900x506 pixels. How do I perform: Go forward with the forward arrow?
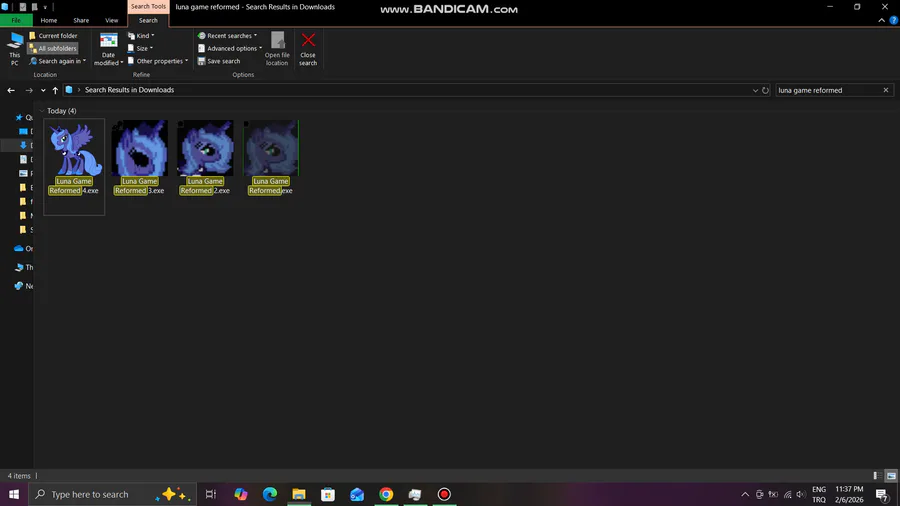pos(29,90)
